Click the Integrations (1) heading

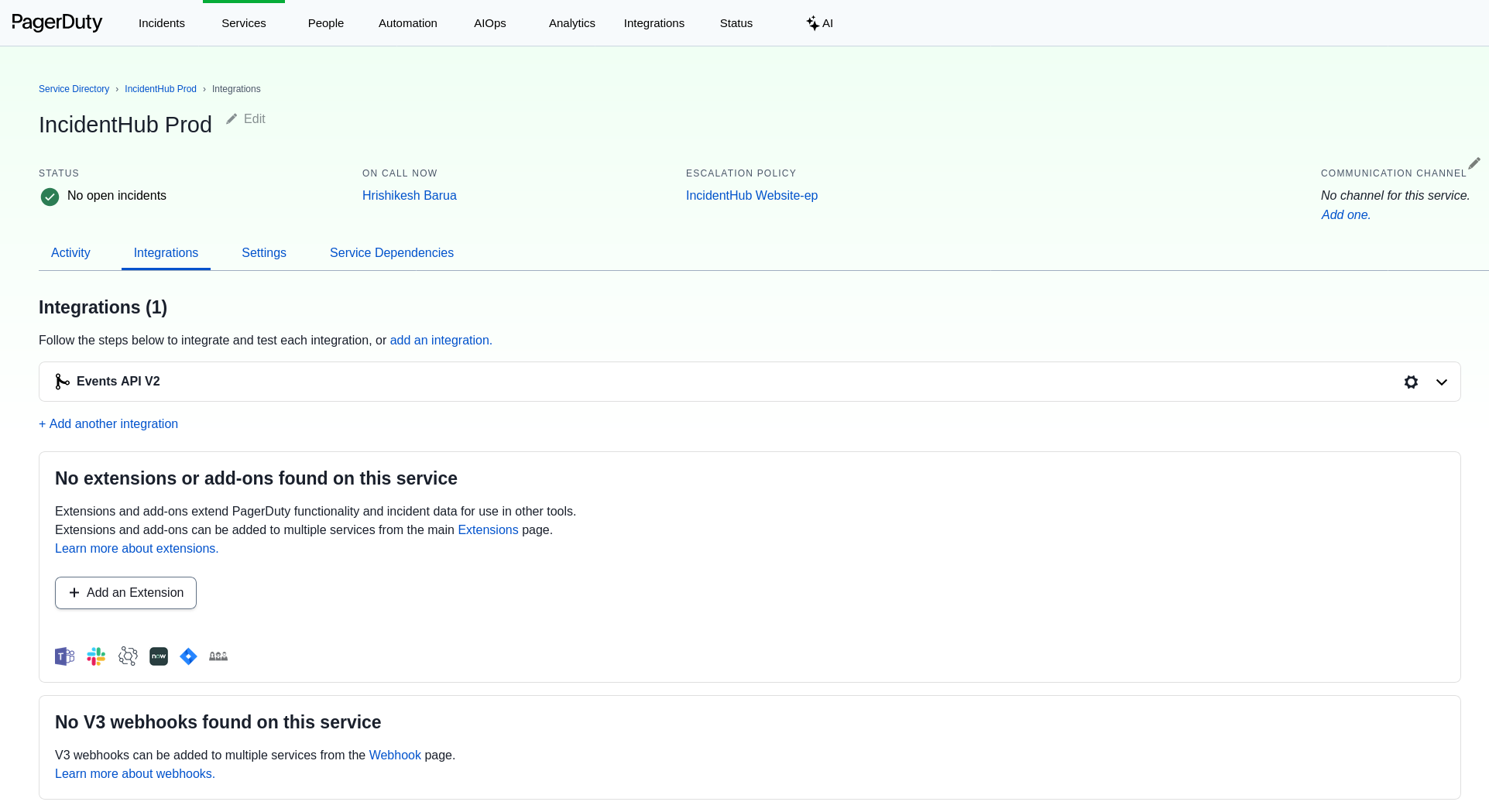coord(103,307)
